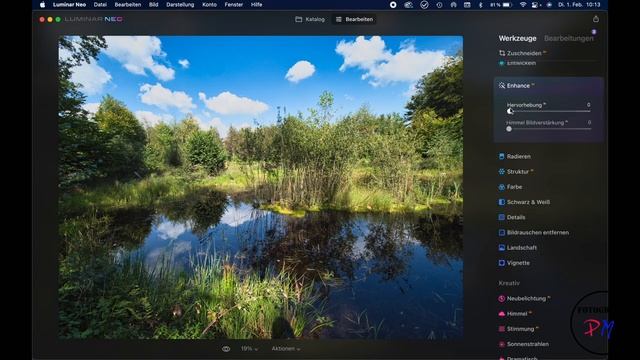Click the Wi-Fi icon in menu bar
640x360 pixels.
[523, 5]
